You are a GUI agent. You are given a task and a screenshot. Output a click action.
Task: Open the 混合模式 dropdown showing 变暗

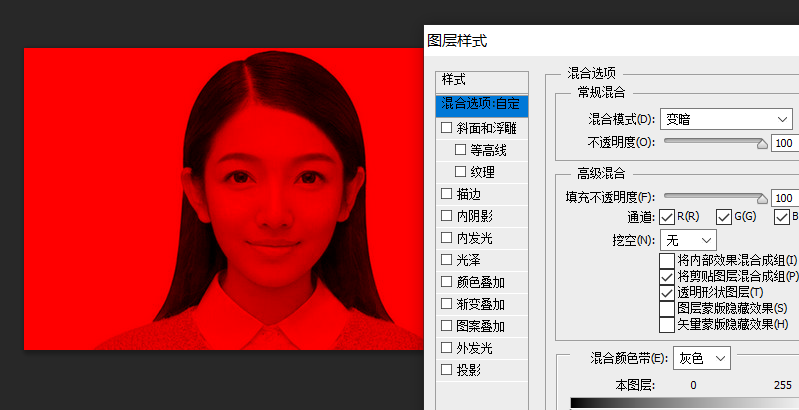pos(726,120)
